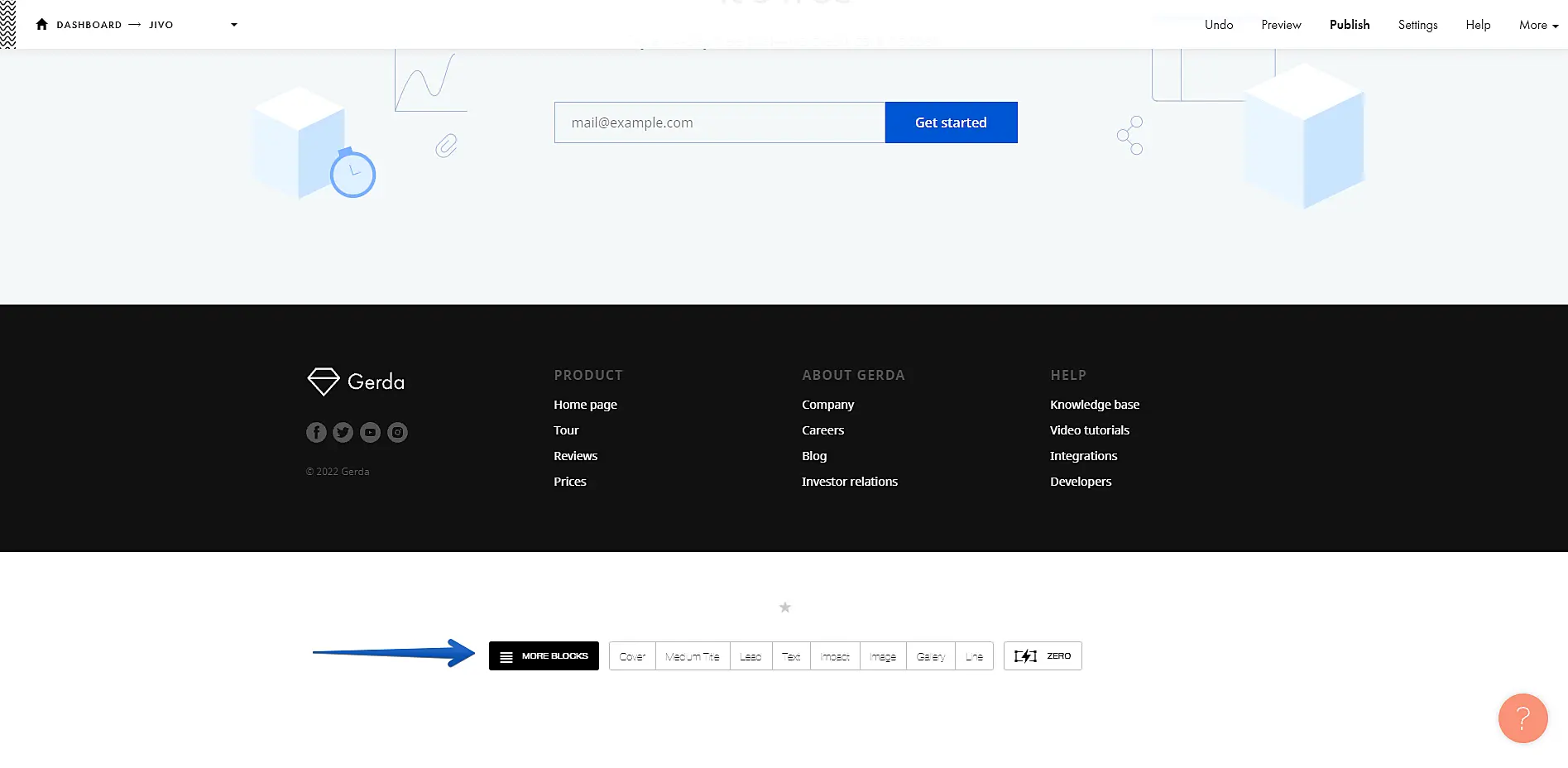1568x768 pixels.
Task: Click the Reviews footer link
Action: click(x=575, y=456)
